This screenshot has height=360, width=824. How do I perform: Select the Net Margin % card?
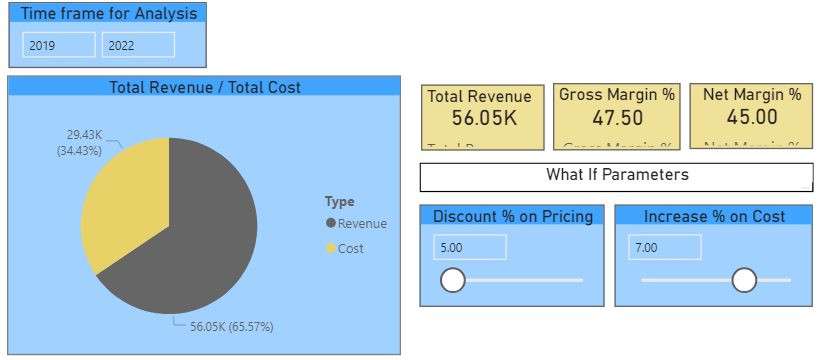pyautogui.click(x=752, y=116)
